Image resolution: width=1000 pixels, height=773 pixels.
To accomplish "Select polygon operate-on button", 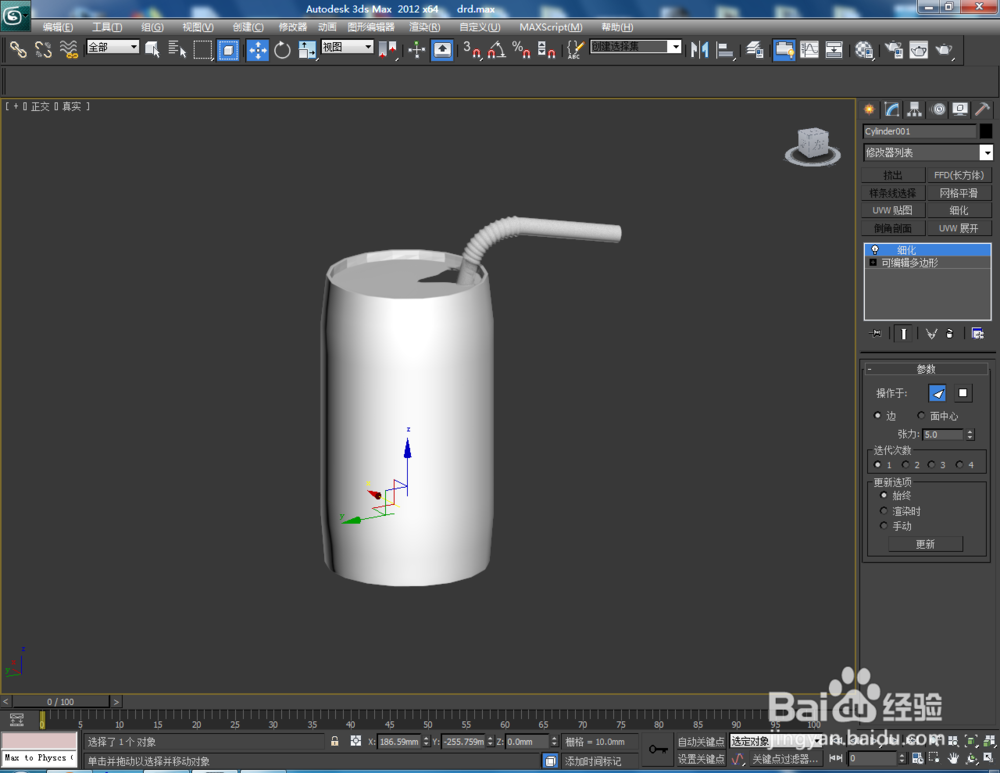I will [x=963, y=393].
